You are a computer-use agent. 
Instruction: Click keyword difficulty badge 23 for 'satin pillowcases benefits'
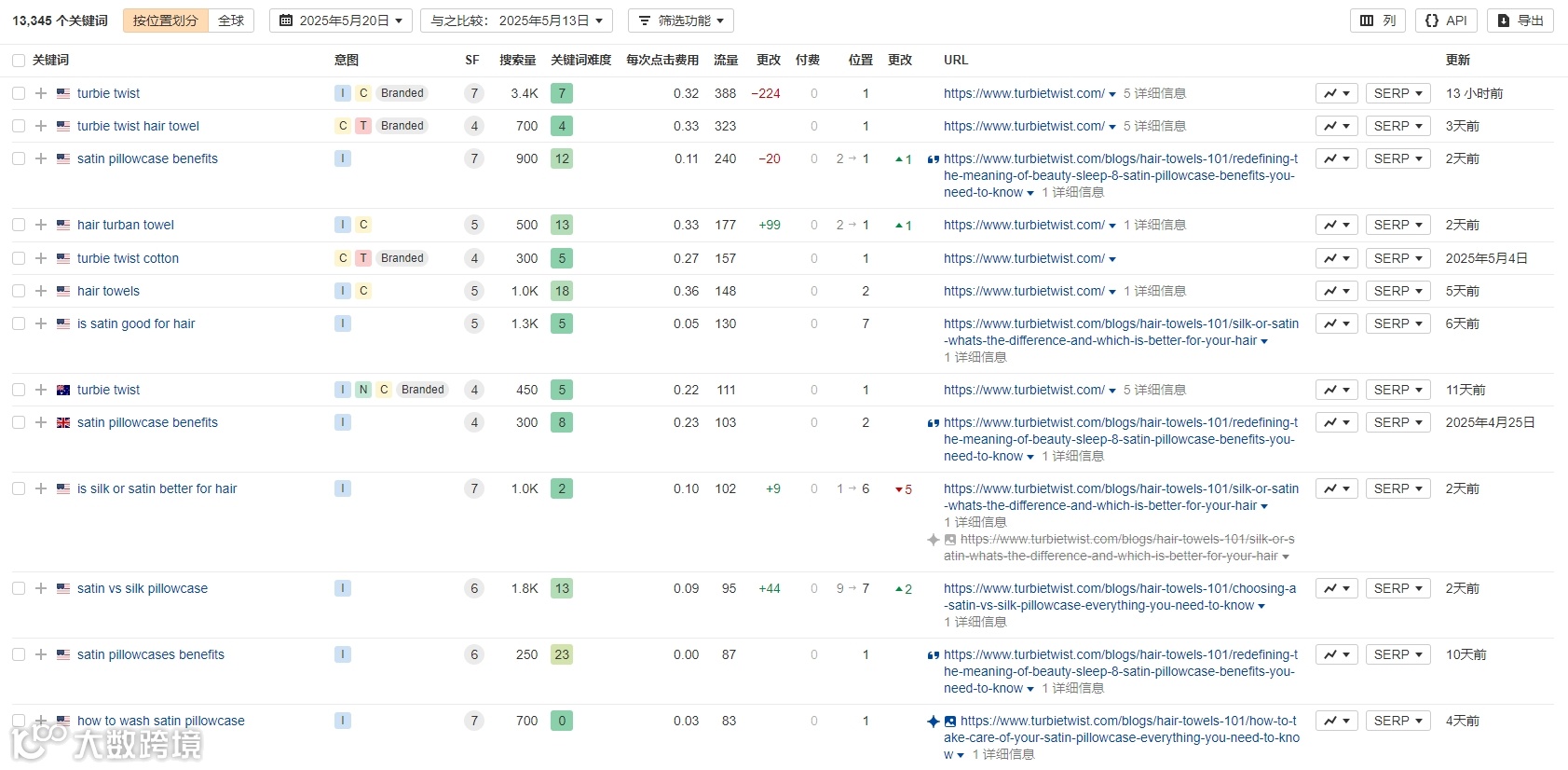[x=562, y=654]
